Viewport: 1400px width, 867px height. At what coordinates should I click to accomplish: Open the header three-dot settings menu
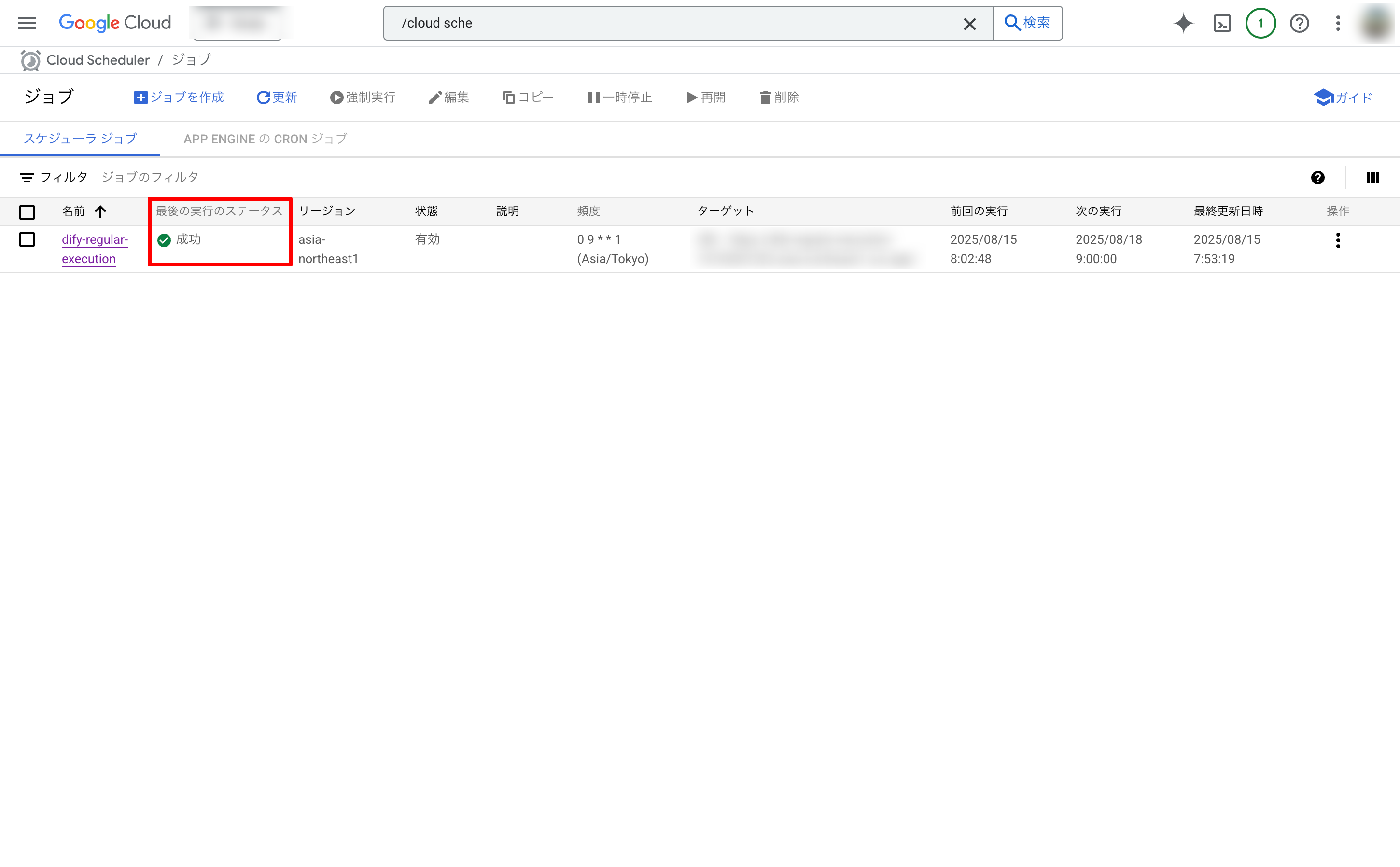pyautogui.click(x=1338, y=23)
